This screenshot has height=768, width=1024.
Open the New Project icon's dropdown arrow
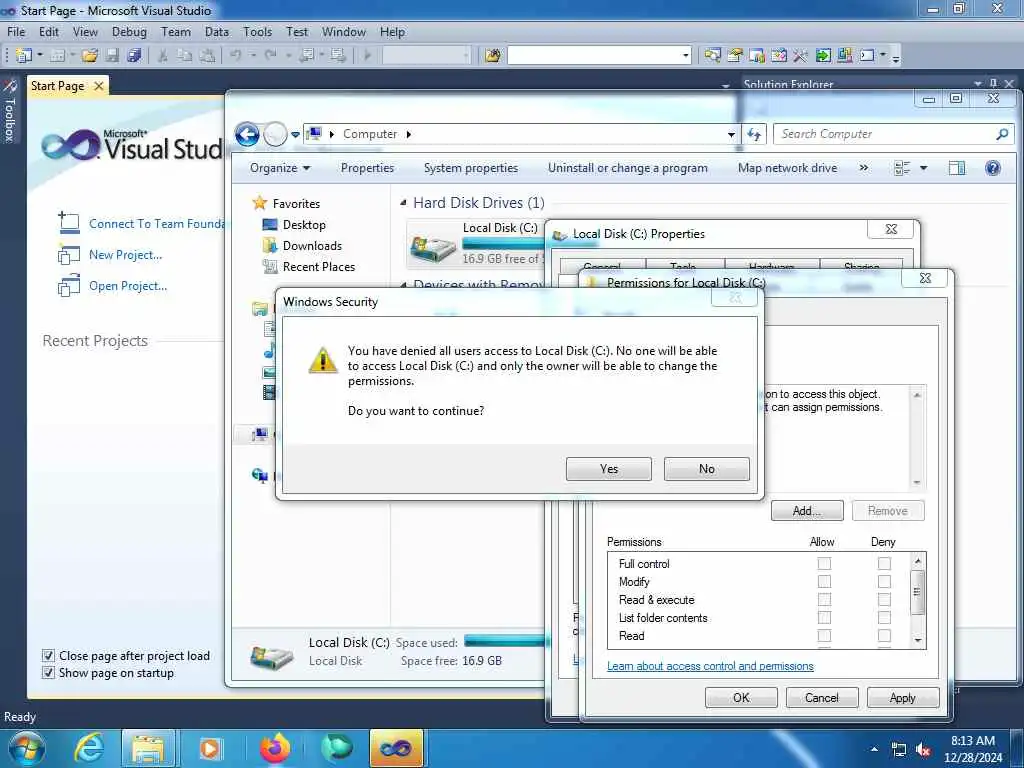pyautogui.click(x=40, y=56)
